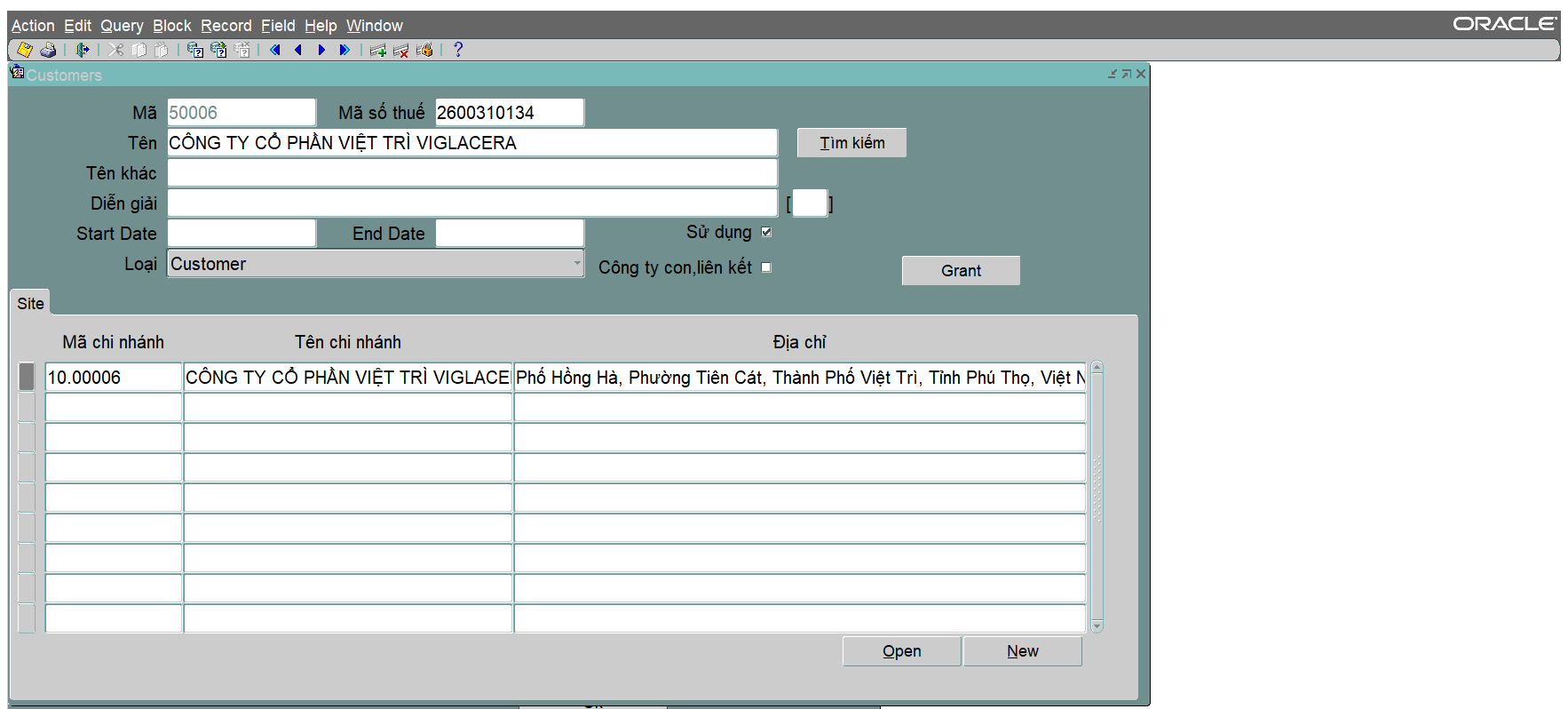Screen dimensions: 1568x709
Task: Open the Window menu
Action: click(x=375, y=26)
